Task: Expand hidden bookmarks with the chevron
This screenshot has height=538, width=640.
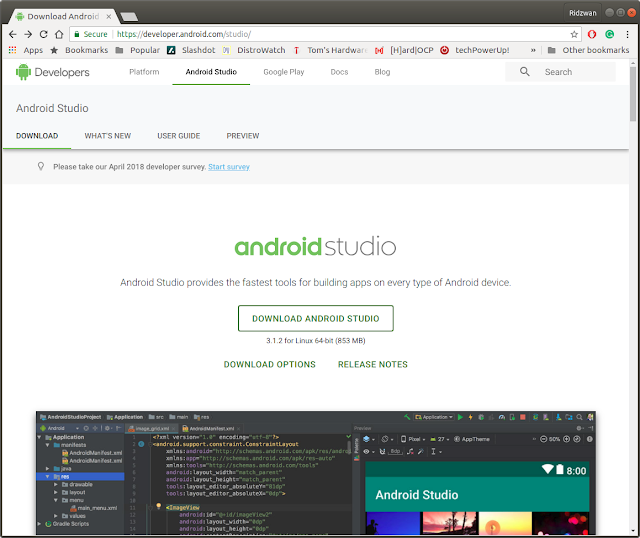Action: click(x=533, y=50)
